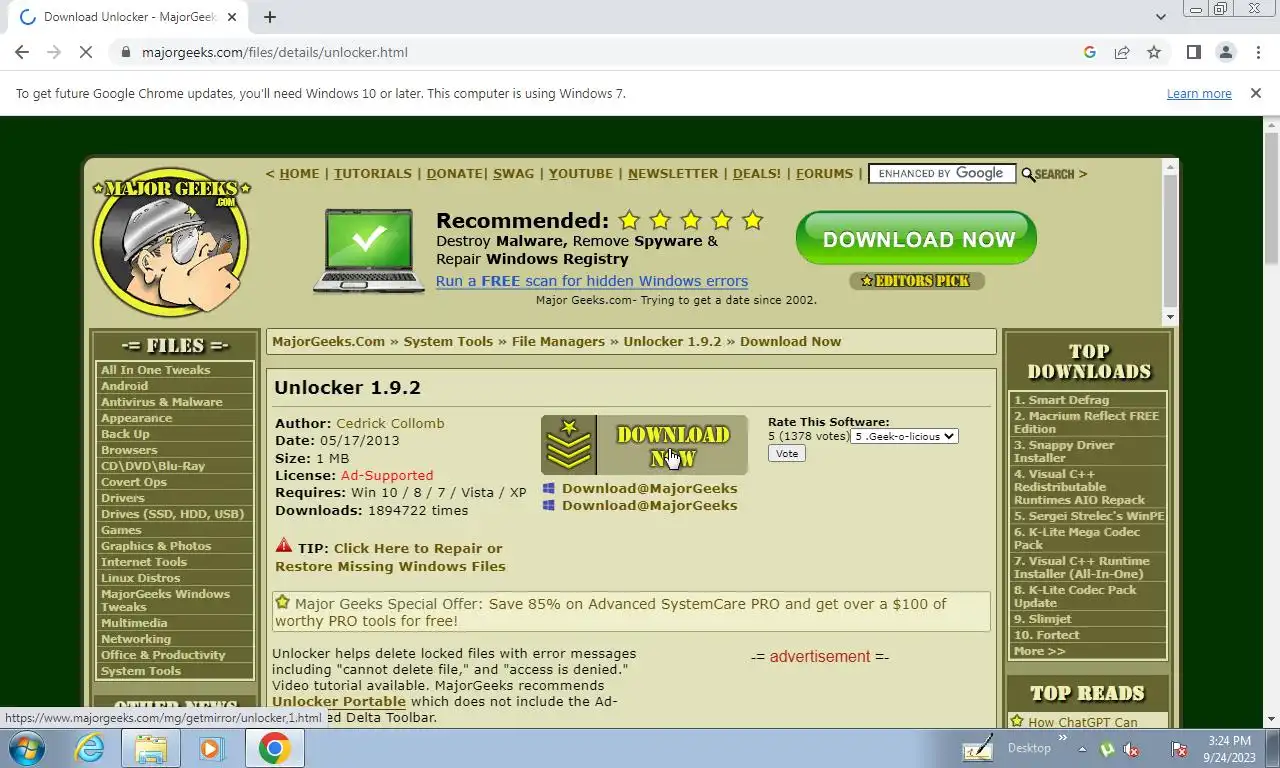
Task: Click the Google search input field
Action: point(942,174)
